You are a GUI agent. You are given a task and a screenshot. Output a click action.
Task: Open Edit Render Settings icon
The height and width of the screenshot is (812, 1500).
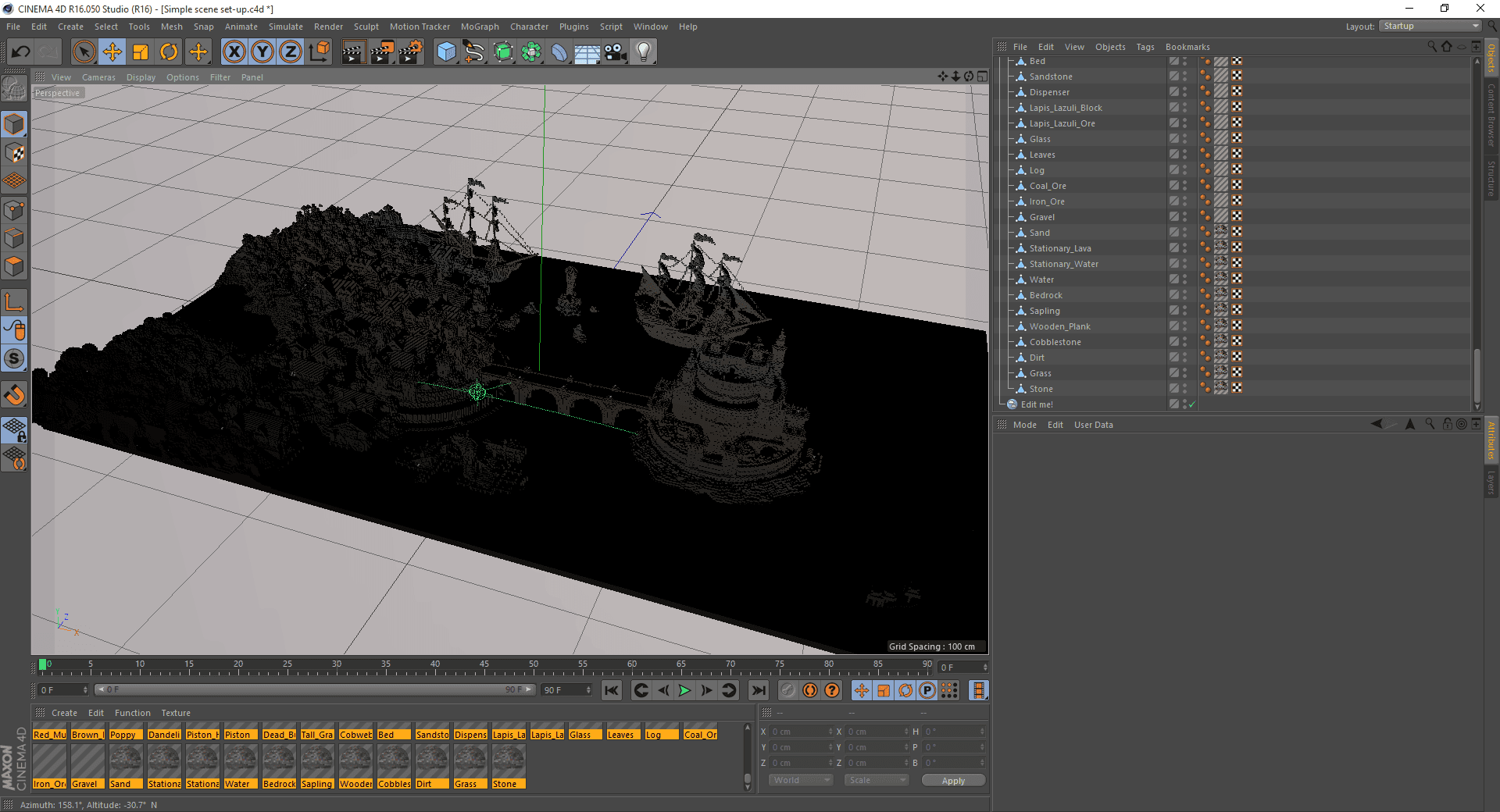click(x=410, y=52)
